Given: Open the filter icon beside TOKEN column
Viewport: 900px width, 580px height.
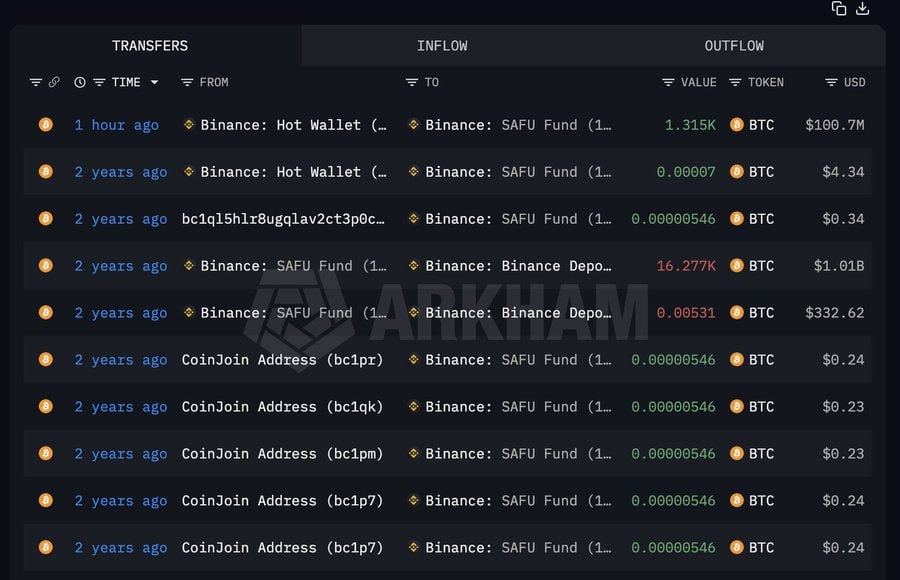Looking at the screenshot, I should tap(735, 82).
